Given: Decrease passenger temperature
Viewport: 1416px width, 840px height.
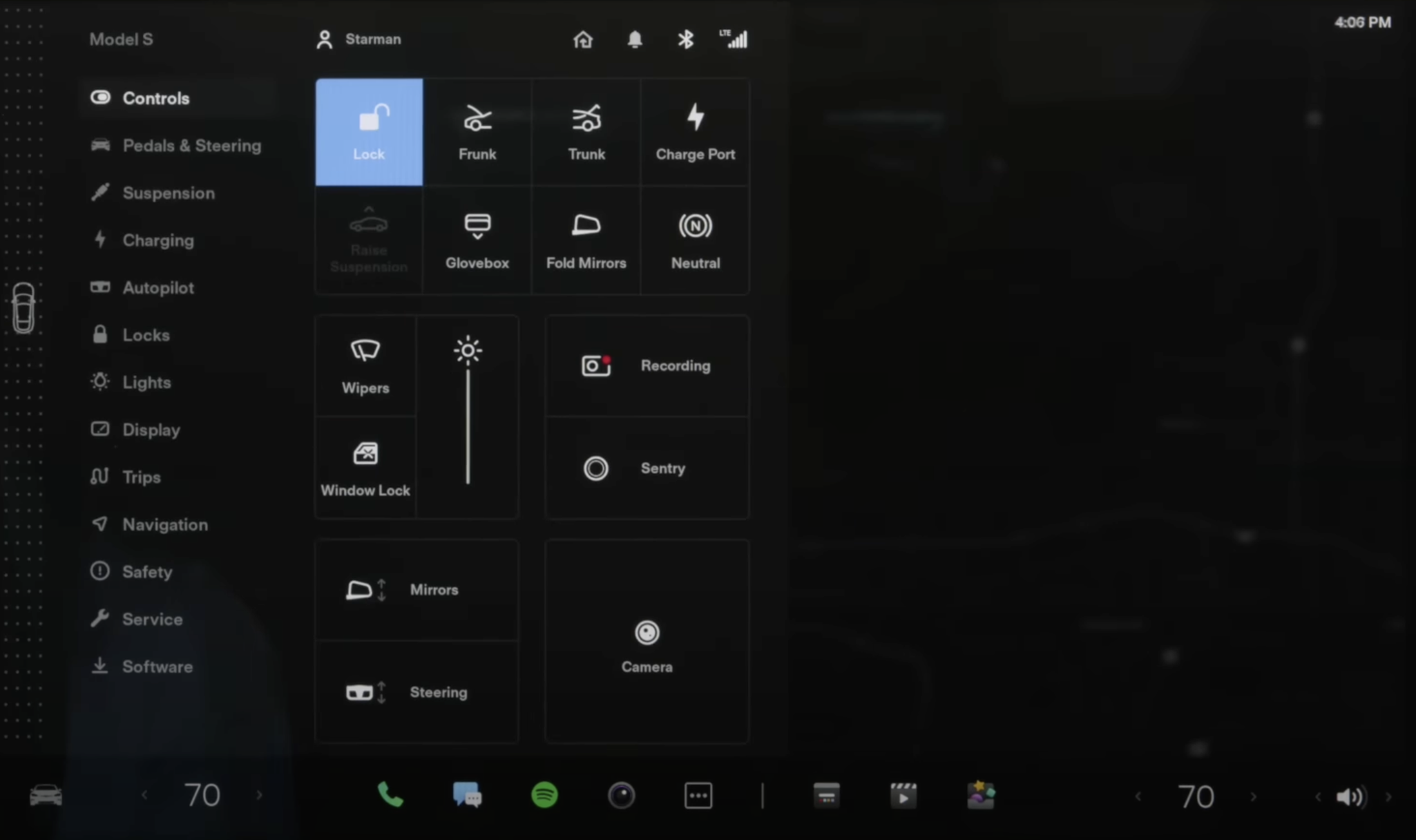Looking at the screenshot, I should [x=1138, y=797].
